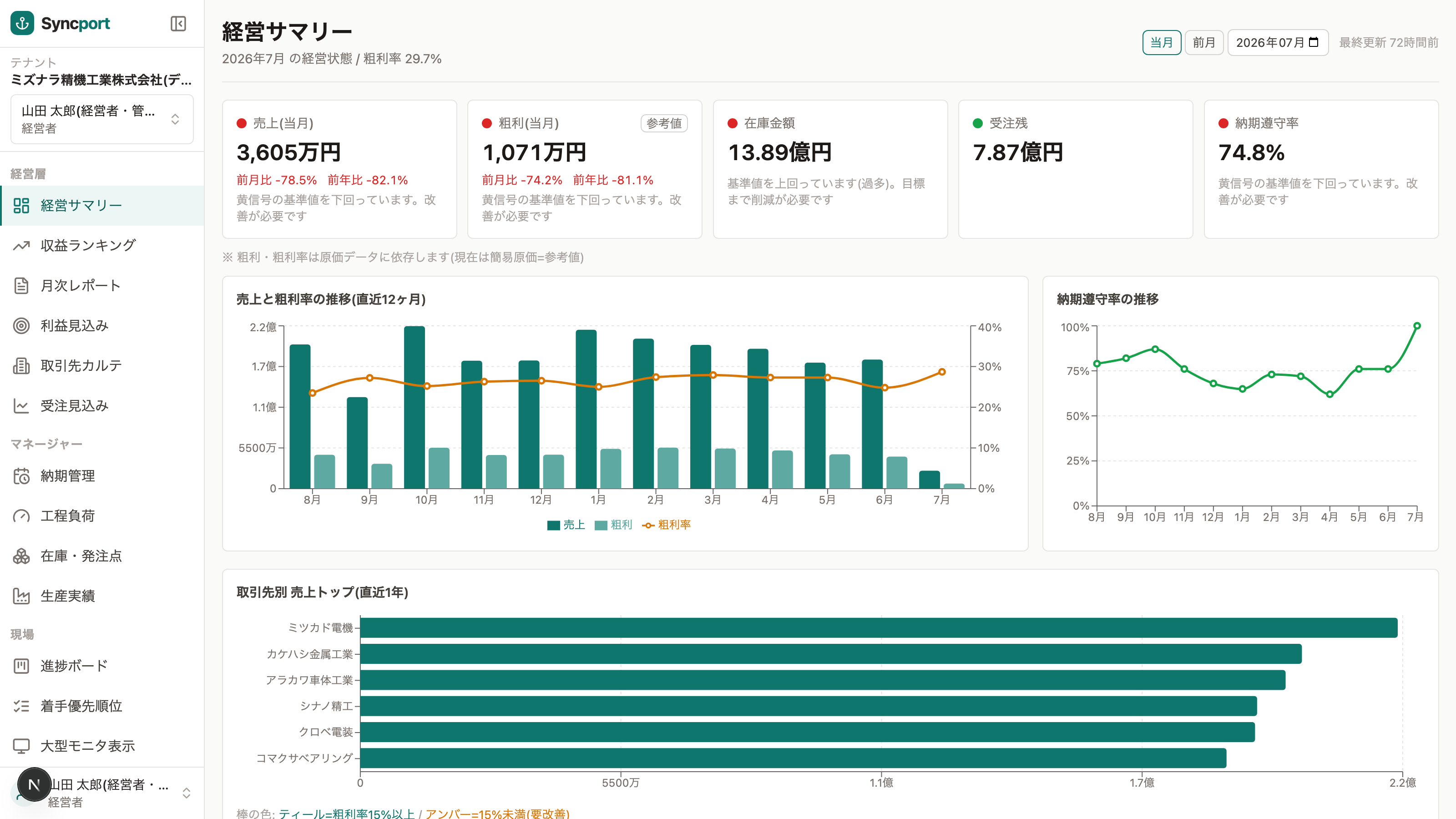The image size is (1456, 819).
Task: Click the 参考値 badge on 粗利 card
Action: tap(664, 123)
